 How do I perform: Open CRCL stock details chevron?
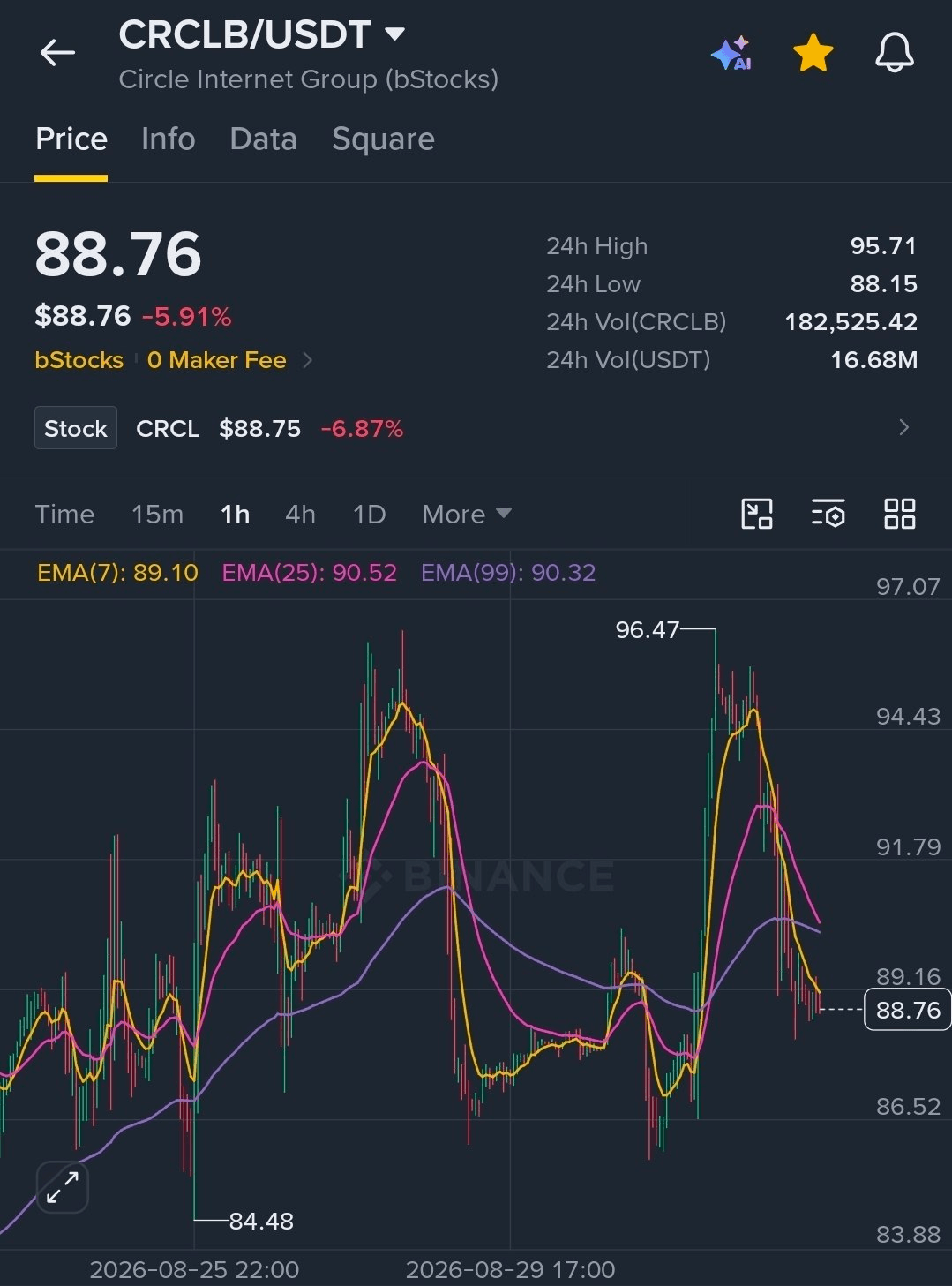tap(903, 428)
